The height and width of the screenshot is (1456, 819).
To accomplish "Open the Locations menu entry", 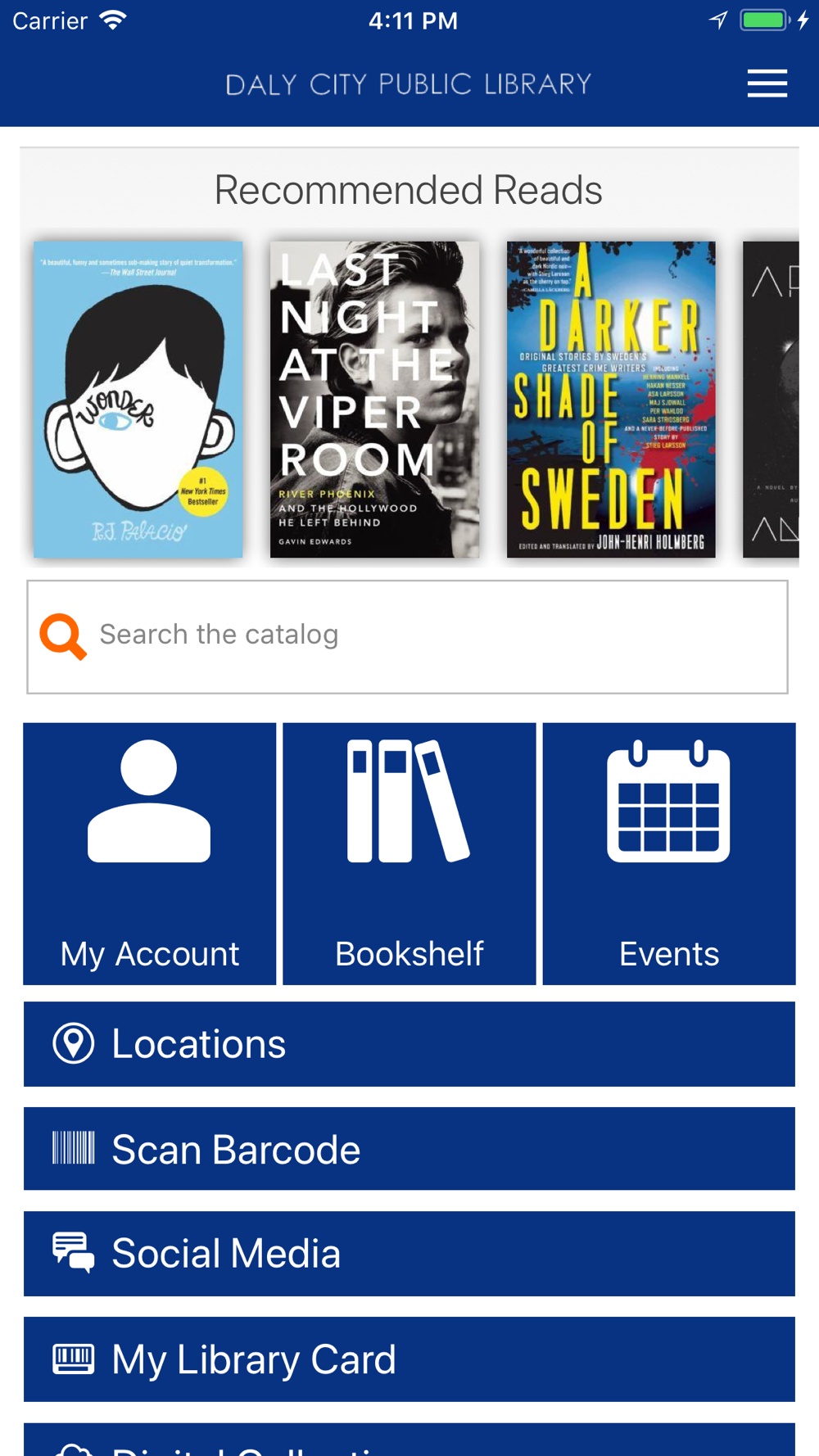I will click(409, 1044).
